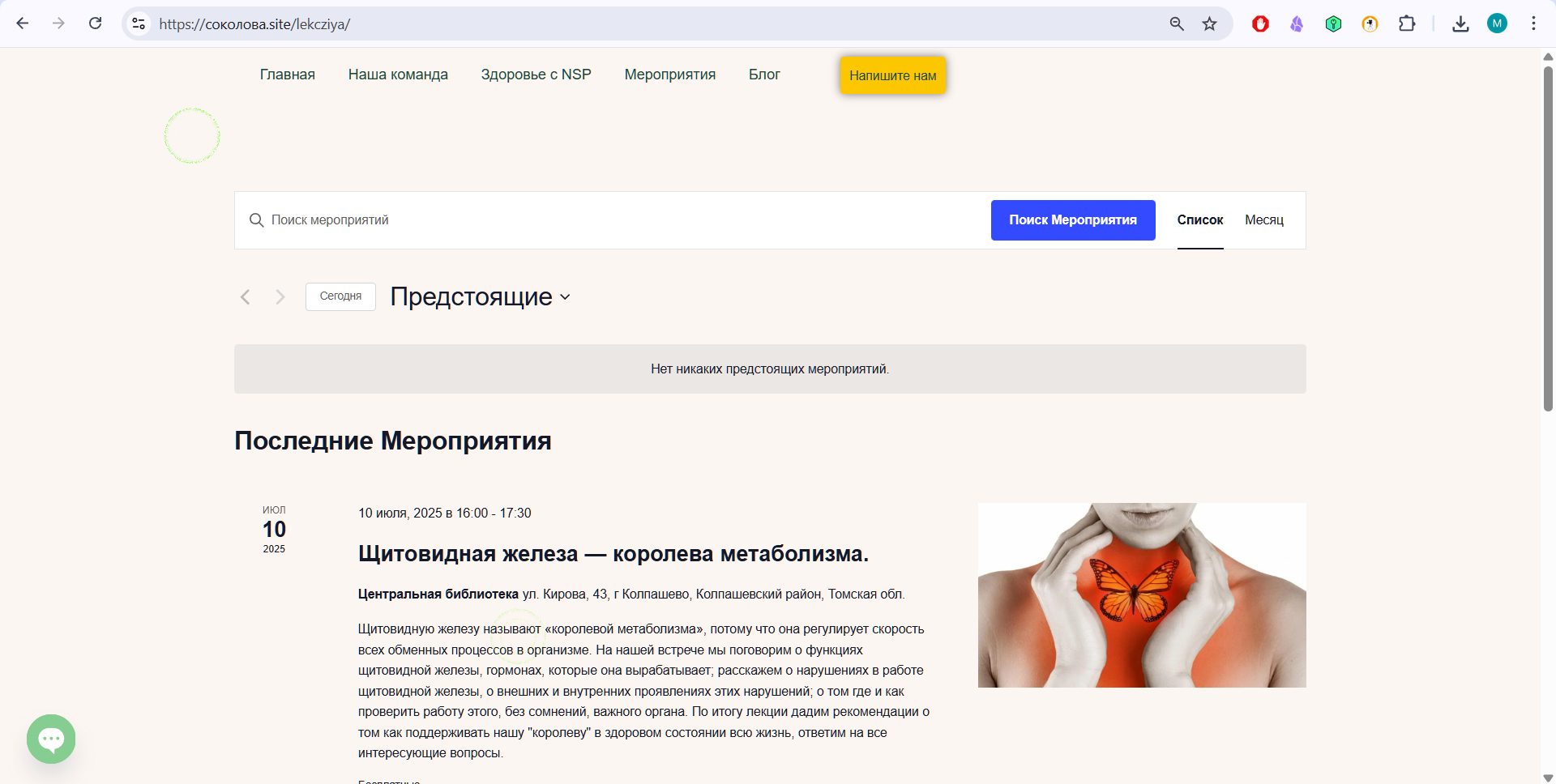Open the purple crystal extension icon
This screenshot has height=784, width=1556.
[x=1296, y=23]
